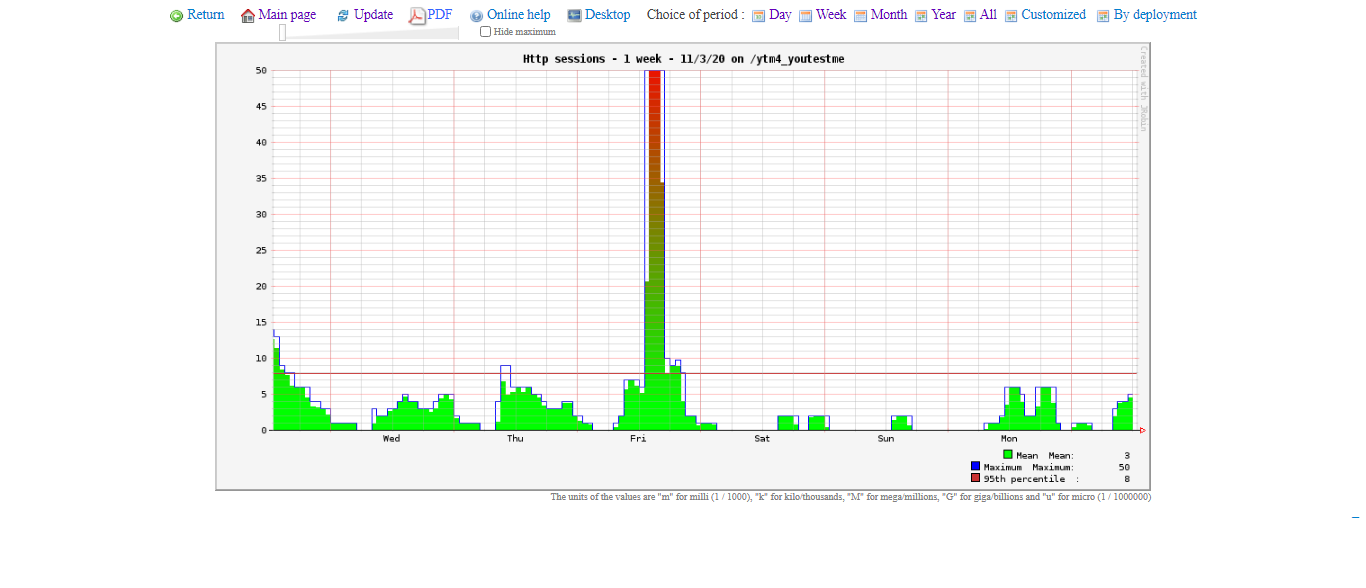Open the Customized period option
Image resolution: width=1366 pixels, height=588 pixels.
tap(1053, 15)
